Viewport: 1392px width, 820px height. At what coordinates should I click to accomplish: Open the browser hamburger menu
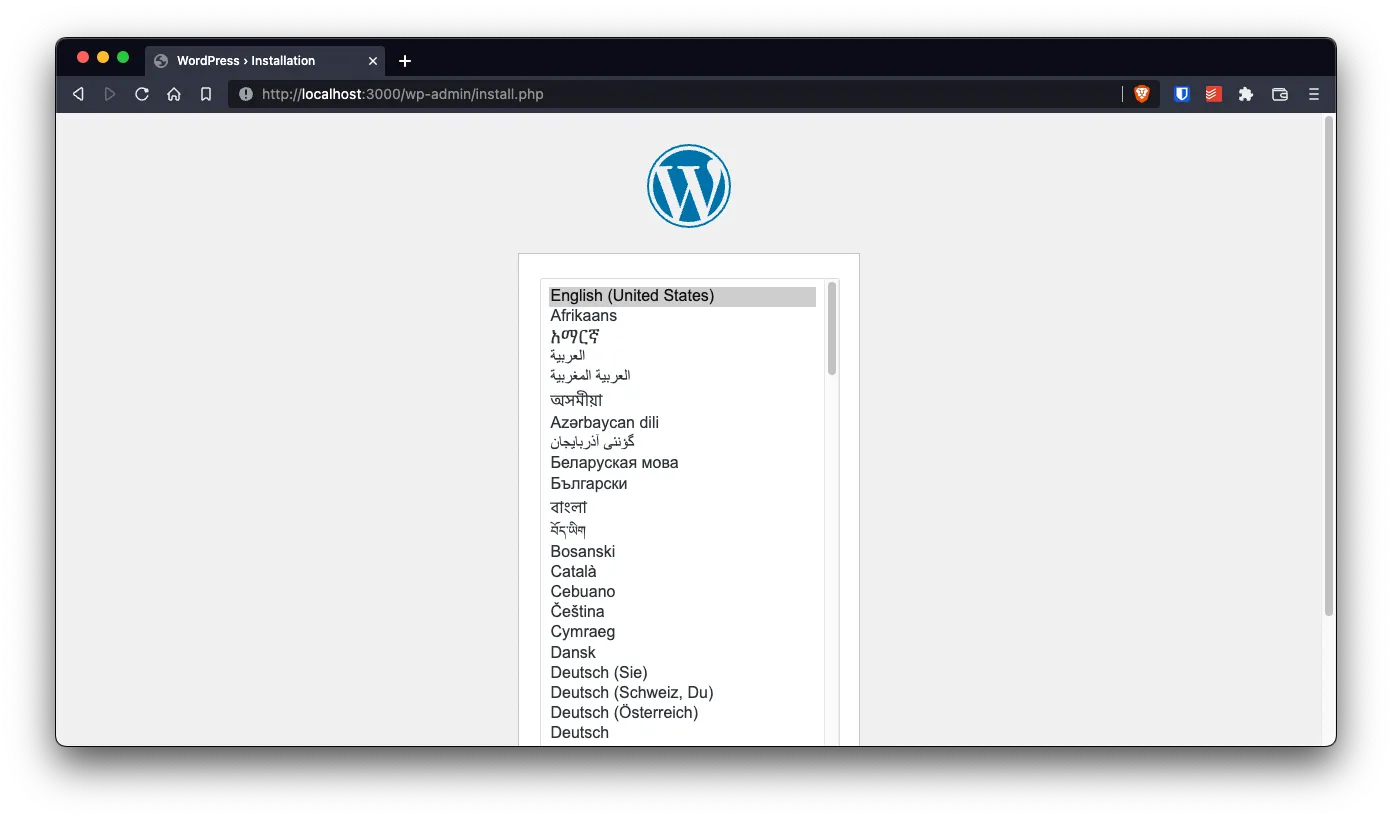point(1314,94)
